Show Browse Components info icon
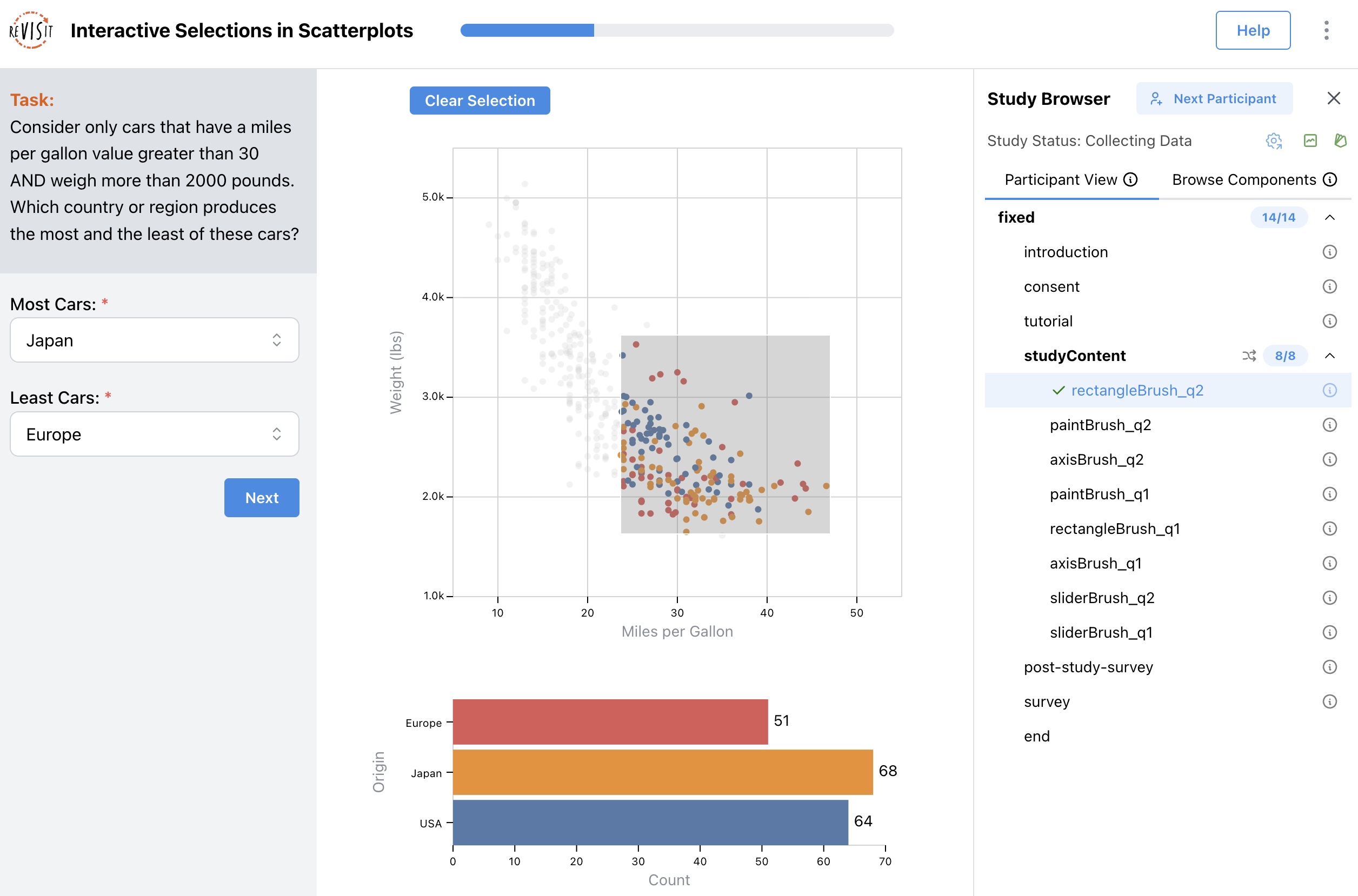Screen dimensions: 1358x896 click(1330, 180)
